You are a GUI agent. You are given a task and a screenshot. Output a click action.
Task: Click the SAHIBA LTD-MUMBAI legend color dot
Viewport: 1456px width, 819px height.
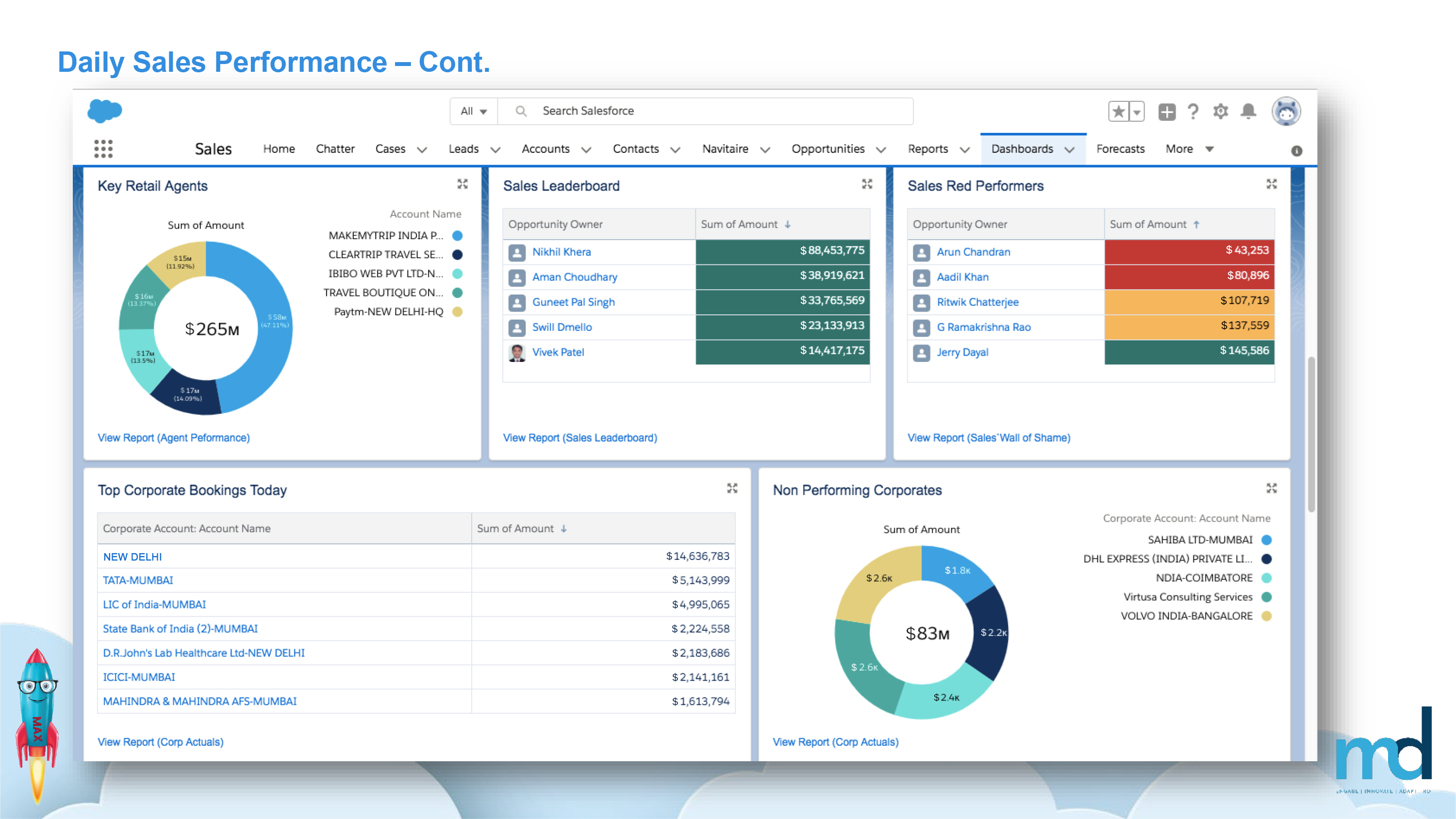click(1267, 540)
